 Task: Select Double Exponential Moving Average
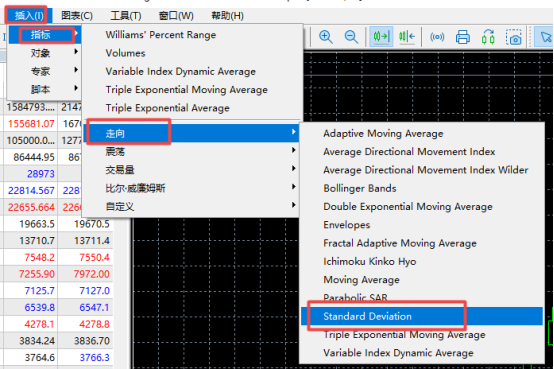408,207
